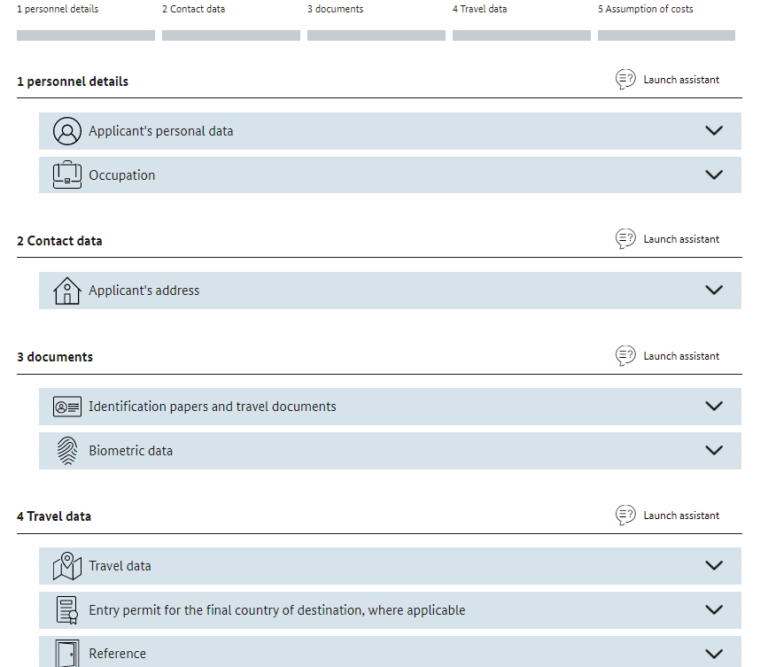The height and width of the screenshot is (667, 768).
Task: Expand the Applicant's address chevron
Action: point(713,291)
